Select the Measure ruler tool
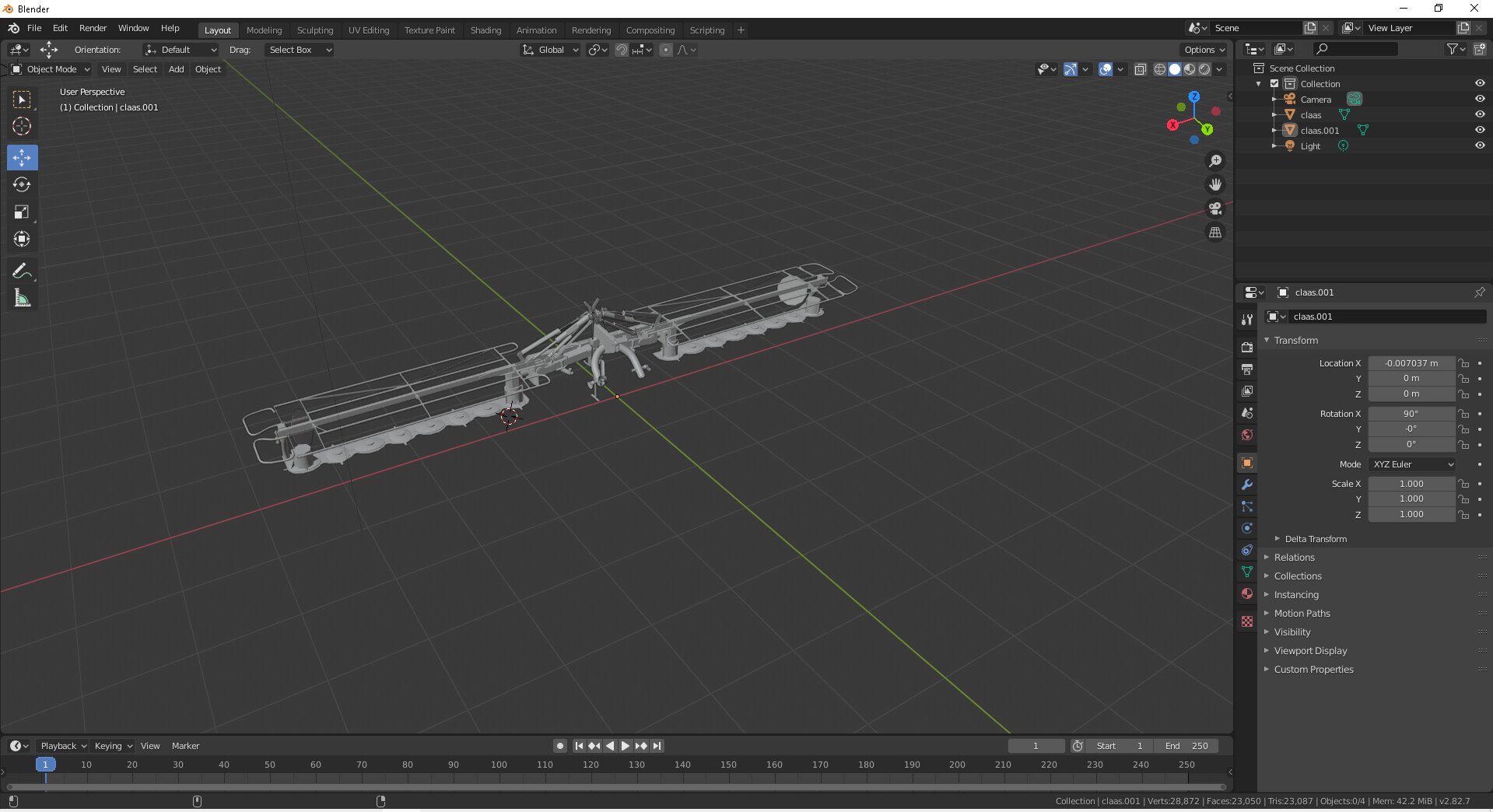 (22, 299)
